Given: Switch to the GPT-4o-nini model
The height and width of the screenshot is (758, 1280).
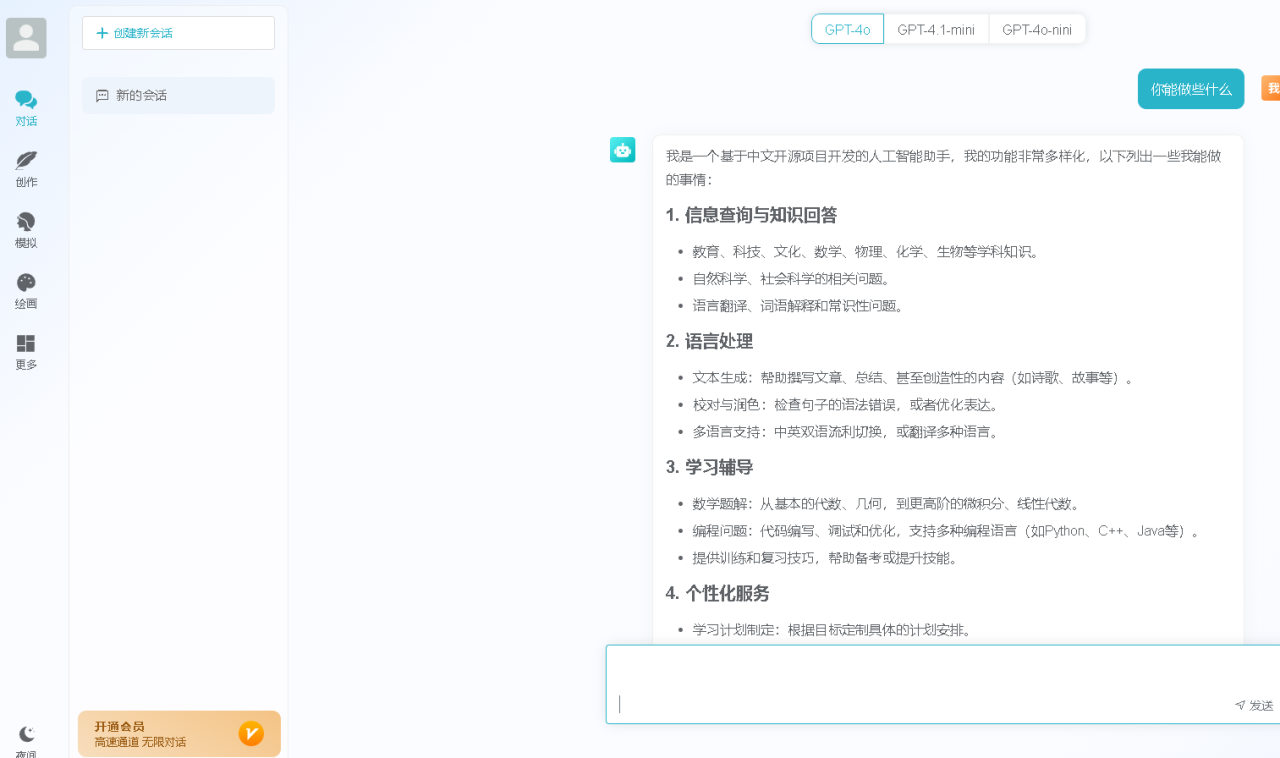Looking at the screenshot, I should pos(1037,30).
